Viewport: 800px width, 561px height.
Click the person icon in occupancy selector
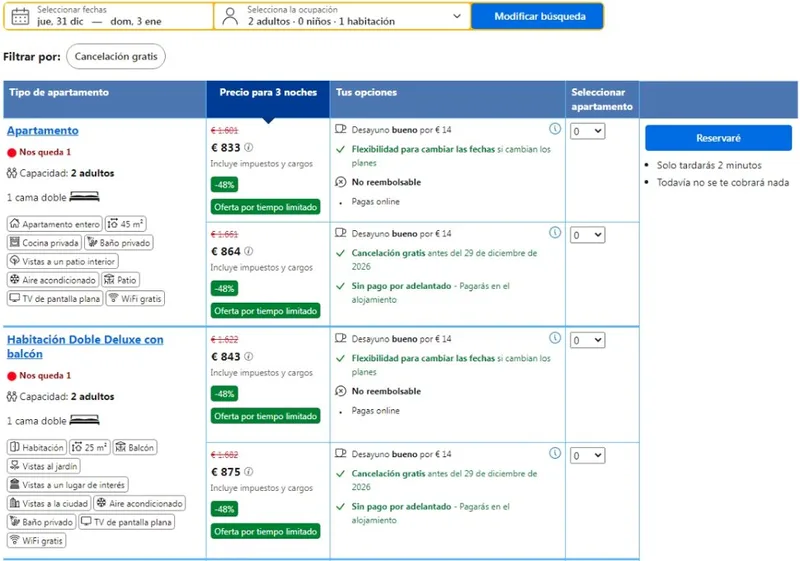coord(231,16)
